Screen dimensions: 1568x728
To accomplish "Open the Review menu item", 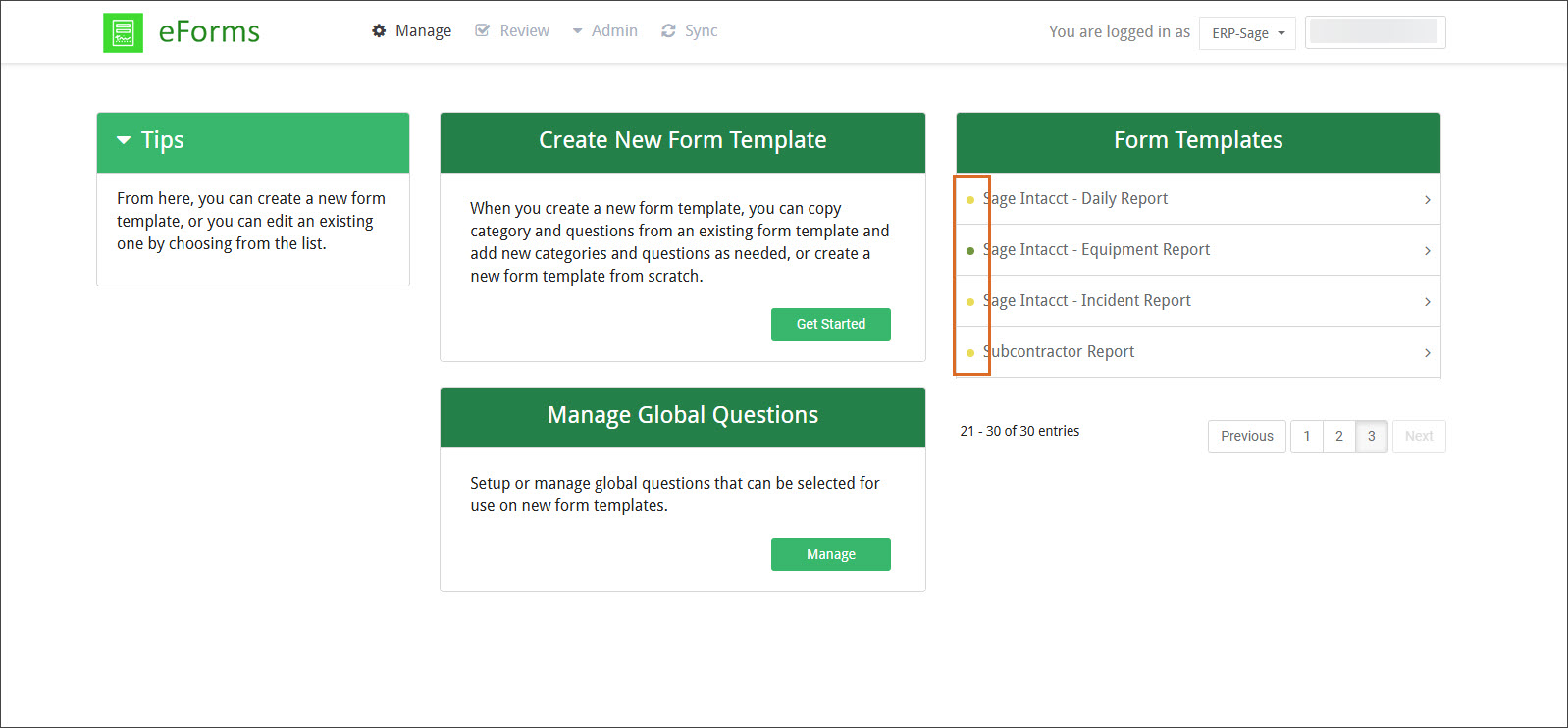I will pyautogui.click(x=524, y=31).
